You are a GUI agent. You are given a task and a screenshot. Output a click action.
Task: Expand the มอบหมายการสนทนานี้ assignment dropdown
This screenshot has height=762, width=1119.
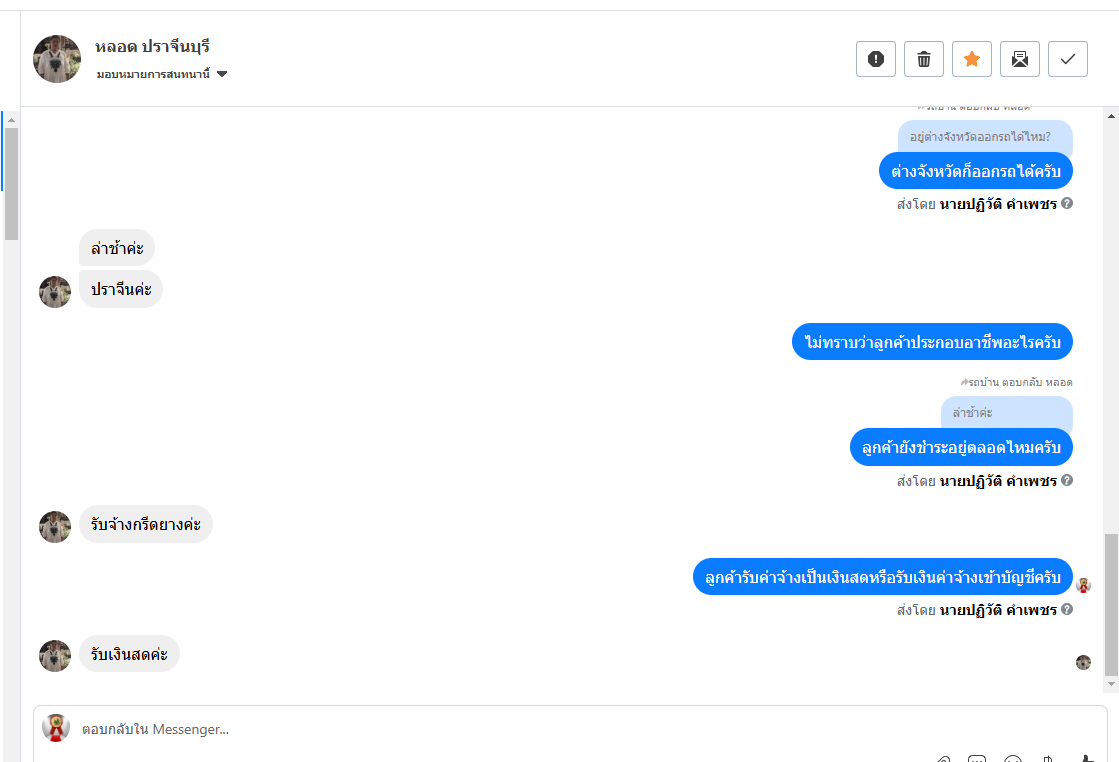(222, 74)
